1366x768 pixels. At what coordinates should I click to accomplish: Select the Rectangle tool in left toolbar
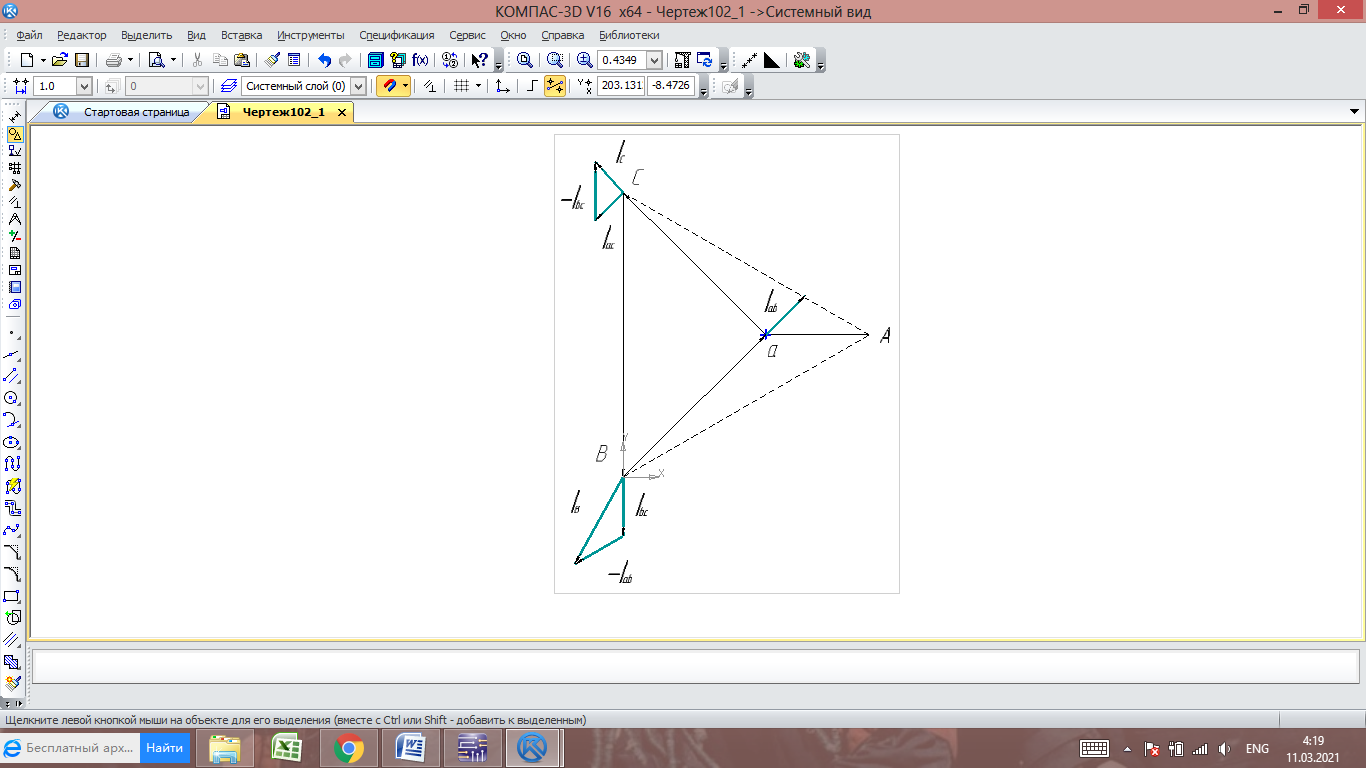click(x=13, y=596)
